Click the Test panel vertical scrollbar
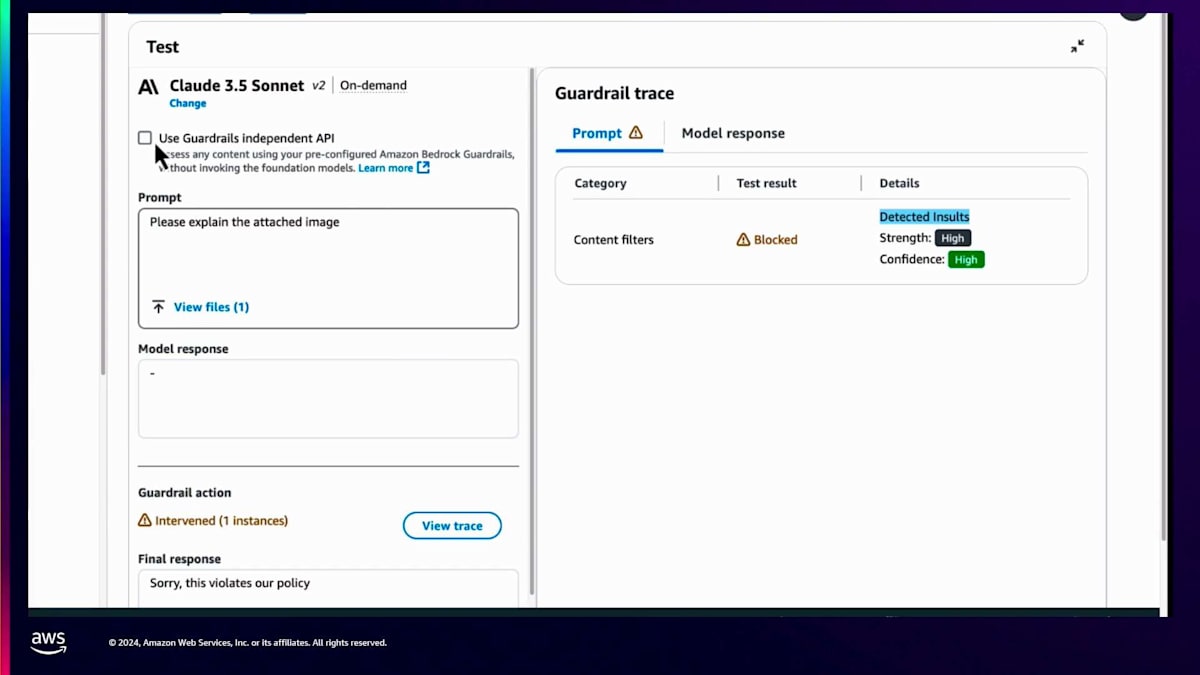The height and width of the screenshot is (675, 1200). tap(531, 330)
